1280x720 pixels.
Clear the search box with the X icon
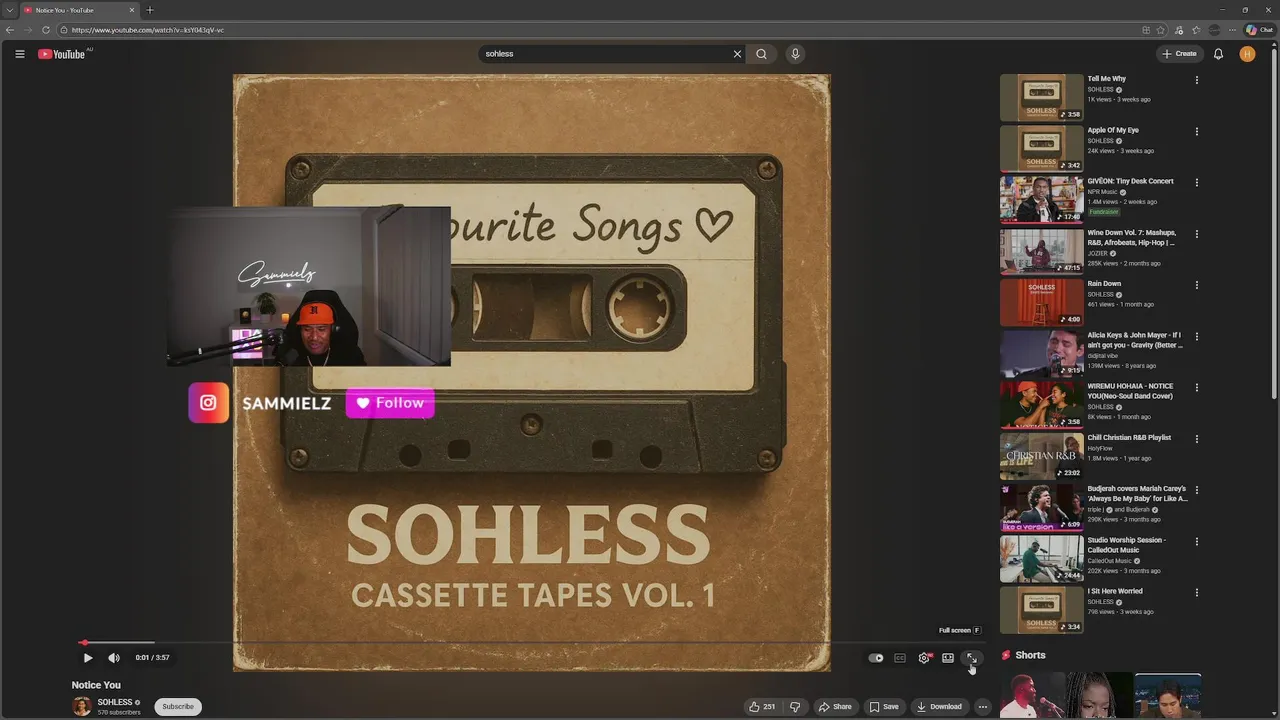pos(737,54)
